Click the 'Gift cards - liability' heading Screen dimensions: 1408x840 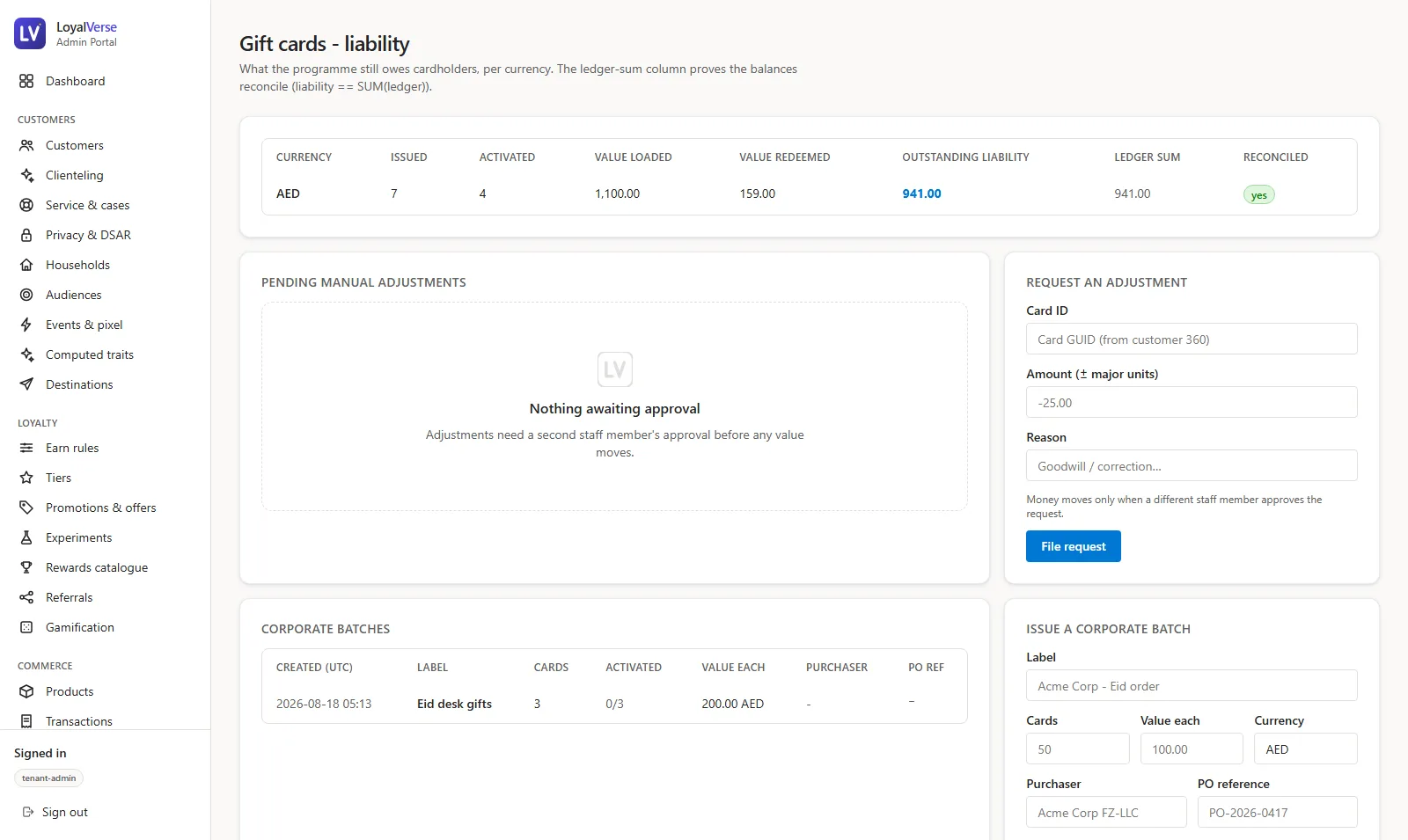(x=324, y=44)
